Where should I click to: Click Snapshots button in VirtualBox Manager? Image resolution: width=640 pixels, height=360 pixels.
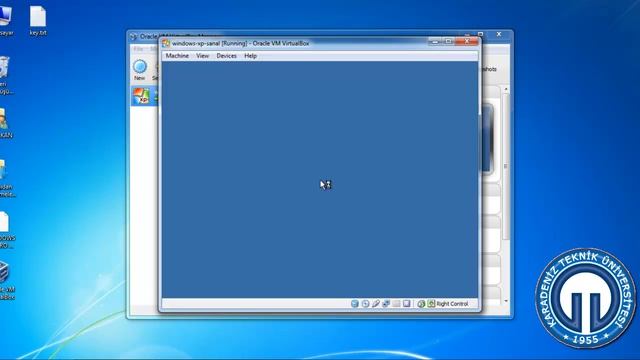click(x=489, y=69)
